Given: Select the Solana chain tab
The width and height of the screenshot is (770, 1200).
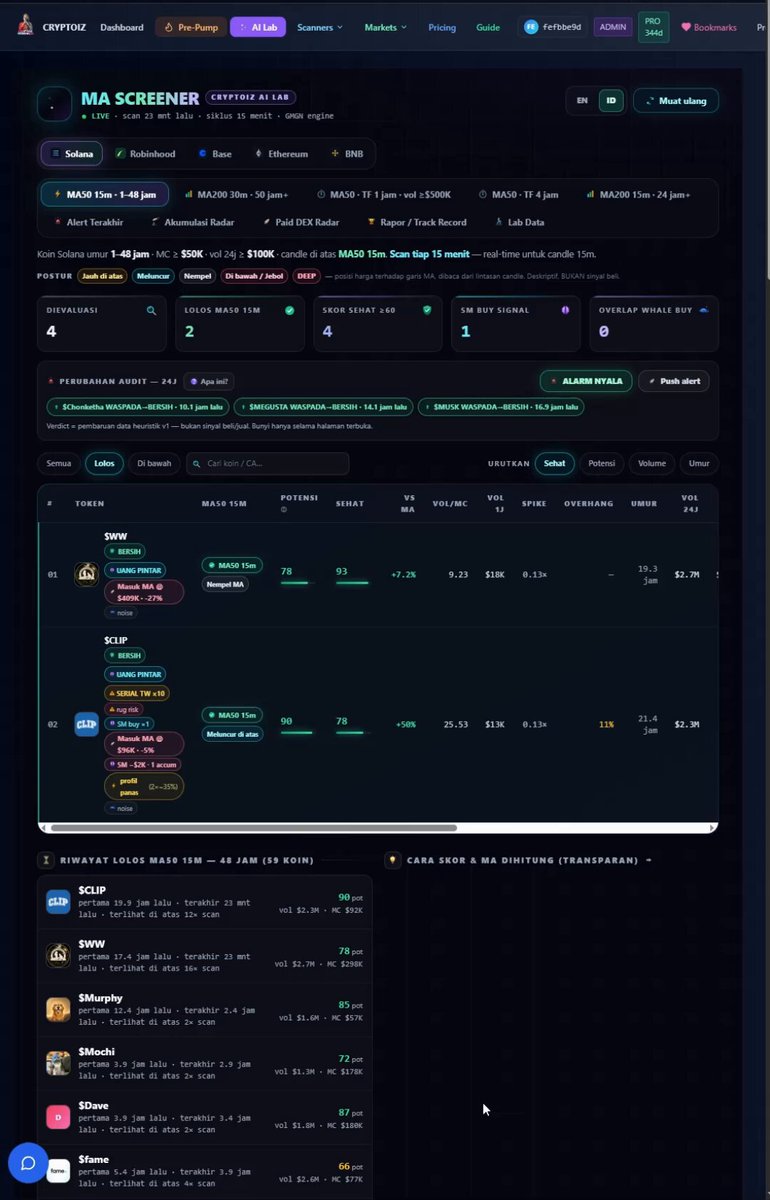Looking at the screenshot, I should 72,154.
